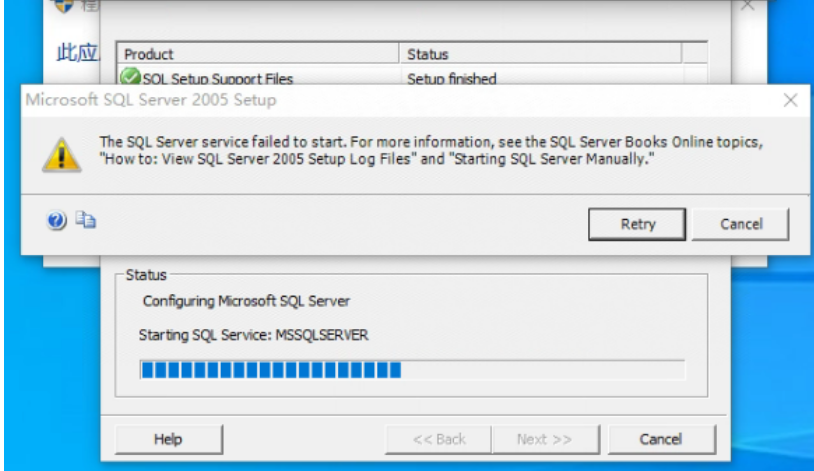Click the shield icon in the background window title

point(64,5)
